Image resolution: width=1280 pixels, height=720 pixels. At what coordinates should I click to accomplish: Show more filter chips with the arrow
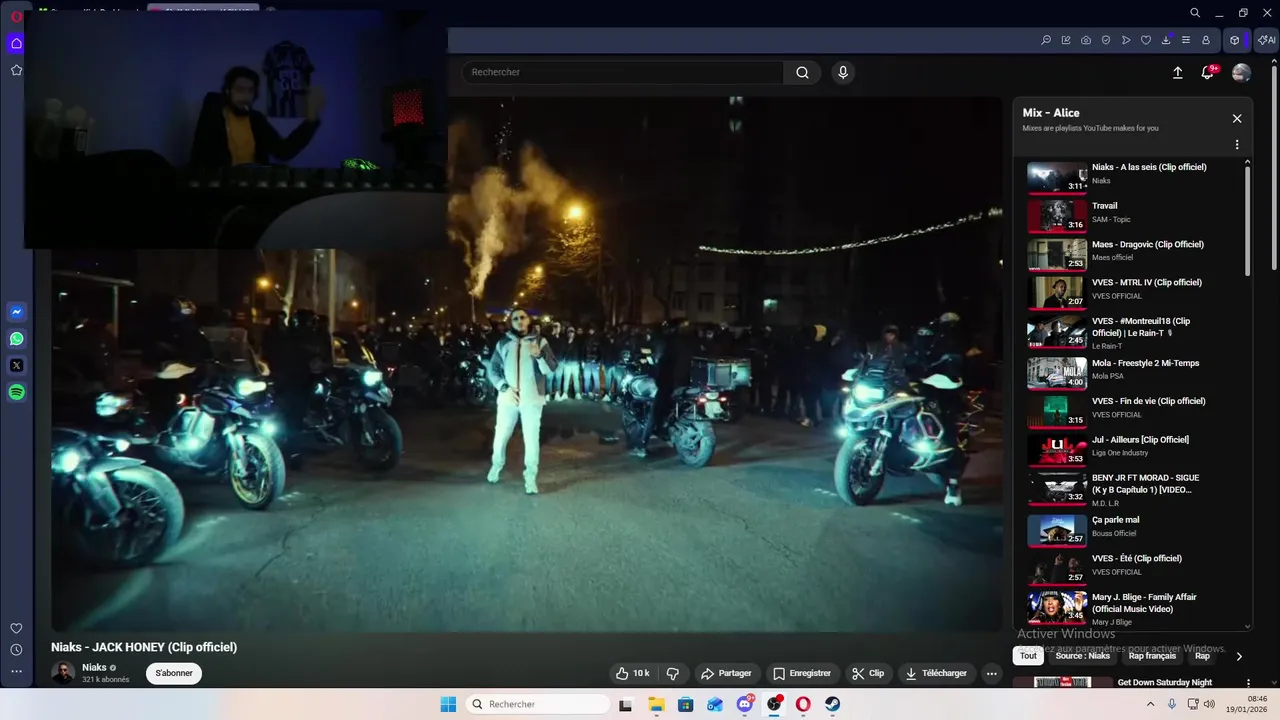point(1239,656)
